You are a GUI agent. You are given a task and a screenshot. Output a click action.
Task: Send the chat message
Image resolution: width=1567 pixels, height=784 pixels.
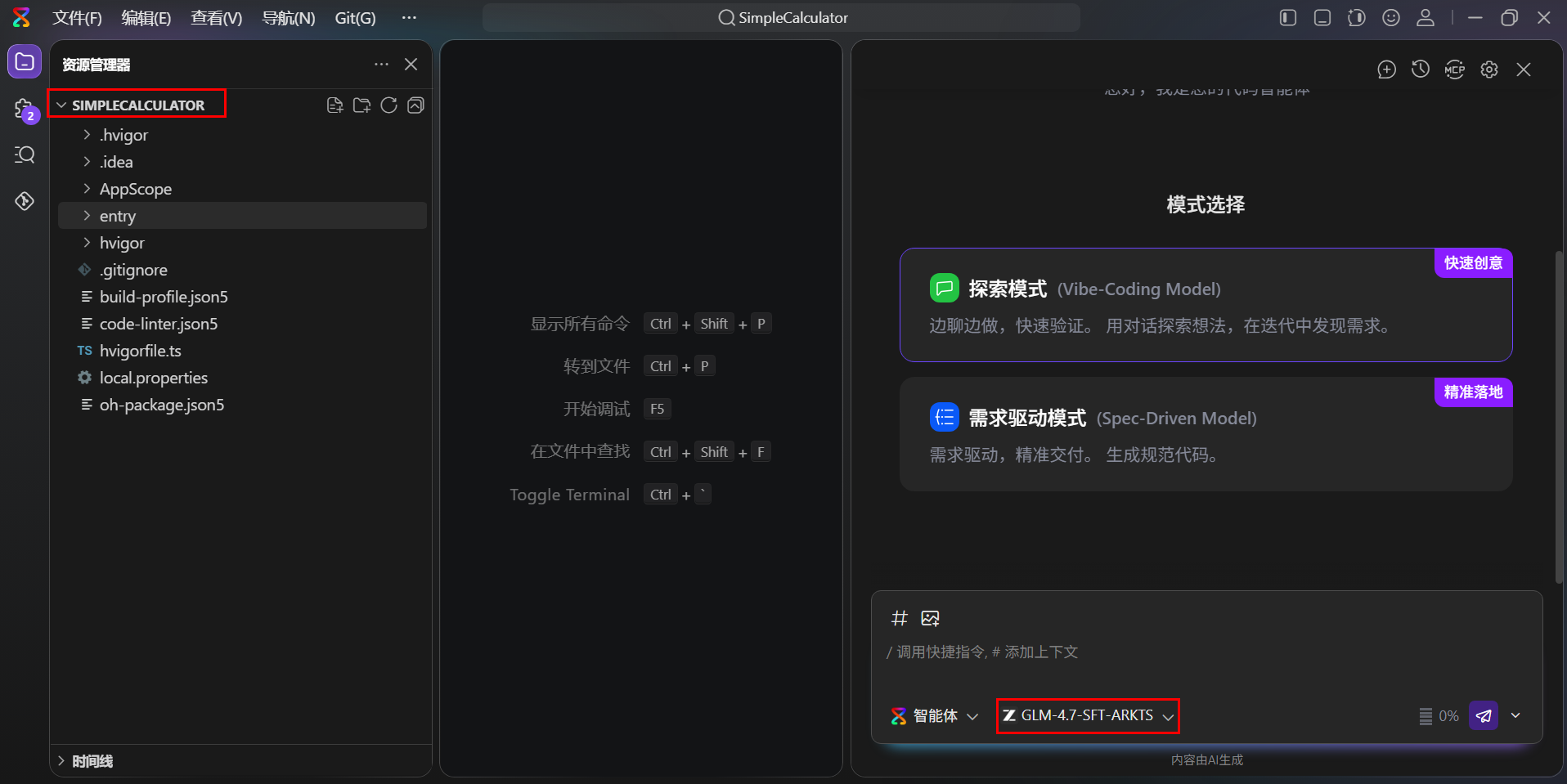(1484, 715)
